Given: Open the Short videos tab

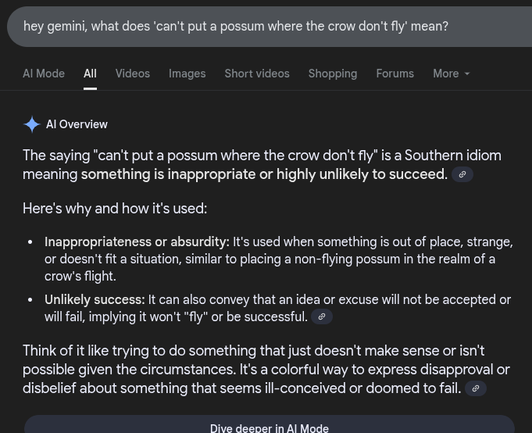Looking at the screenshot, I should [x=257, y=74].
